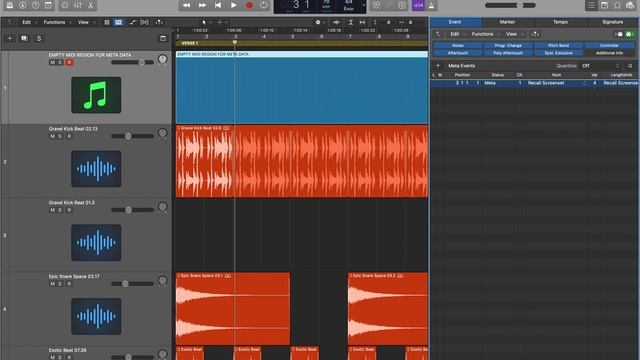Open the Mixer faders icon

pyautogui.click(x=78, y=5)
